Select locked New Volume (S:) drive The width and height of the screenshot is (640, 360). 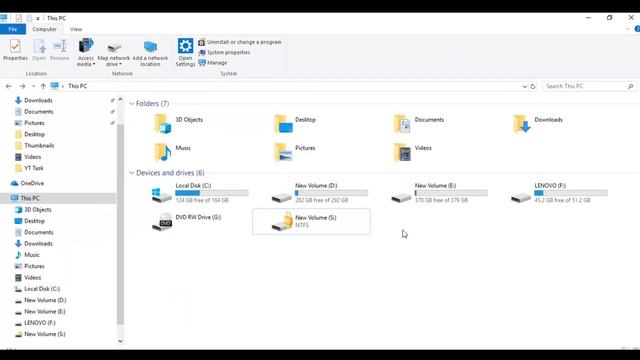point(311,221)
